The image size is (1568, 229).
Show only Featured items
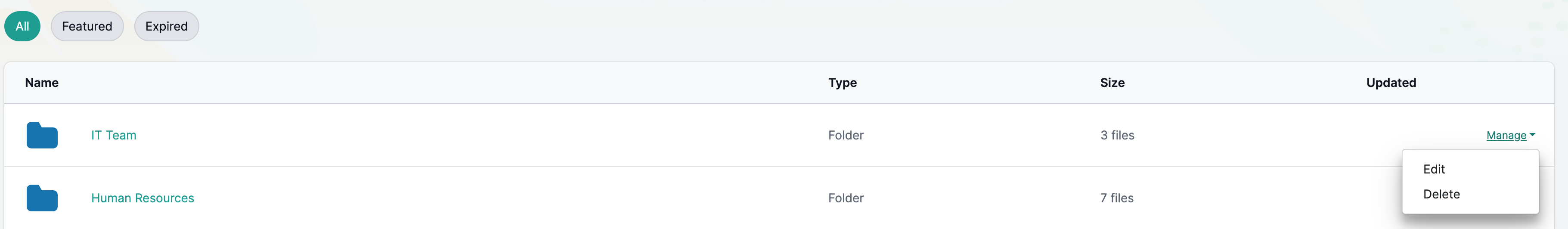coord(87,26)
